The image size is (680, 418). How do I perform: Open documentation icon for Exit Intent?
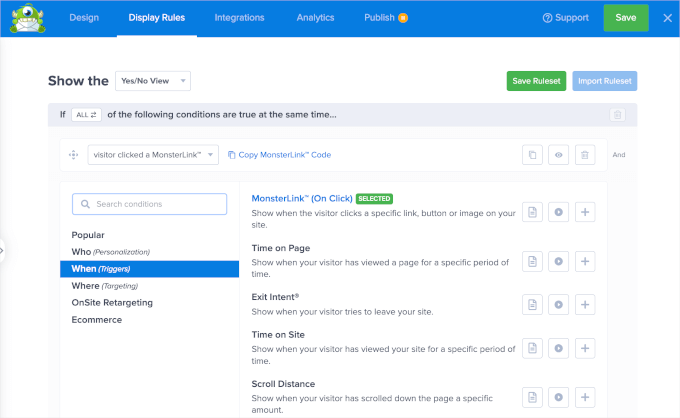point(532,305)
